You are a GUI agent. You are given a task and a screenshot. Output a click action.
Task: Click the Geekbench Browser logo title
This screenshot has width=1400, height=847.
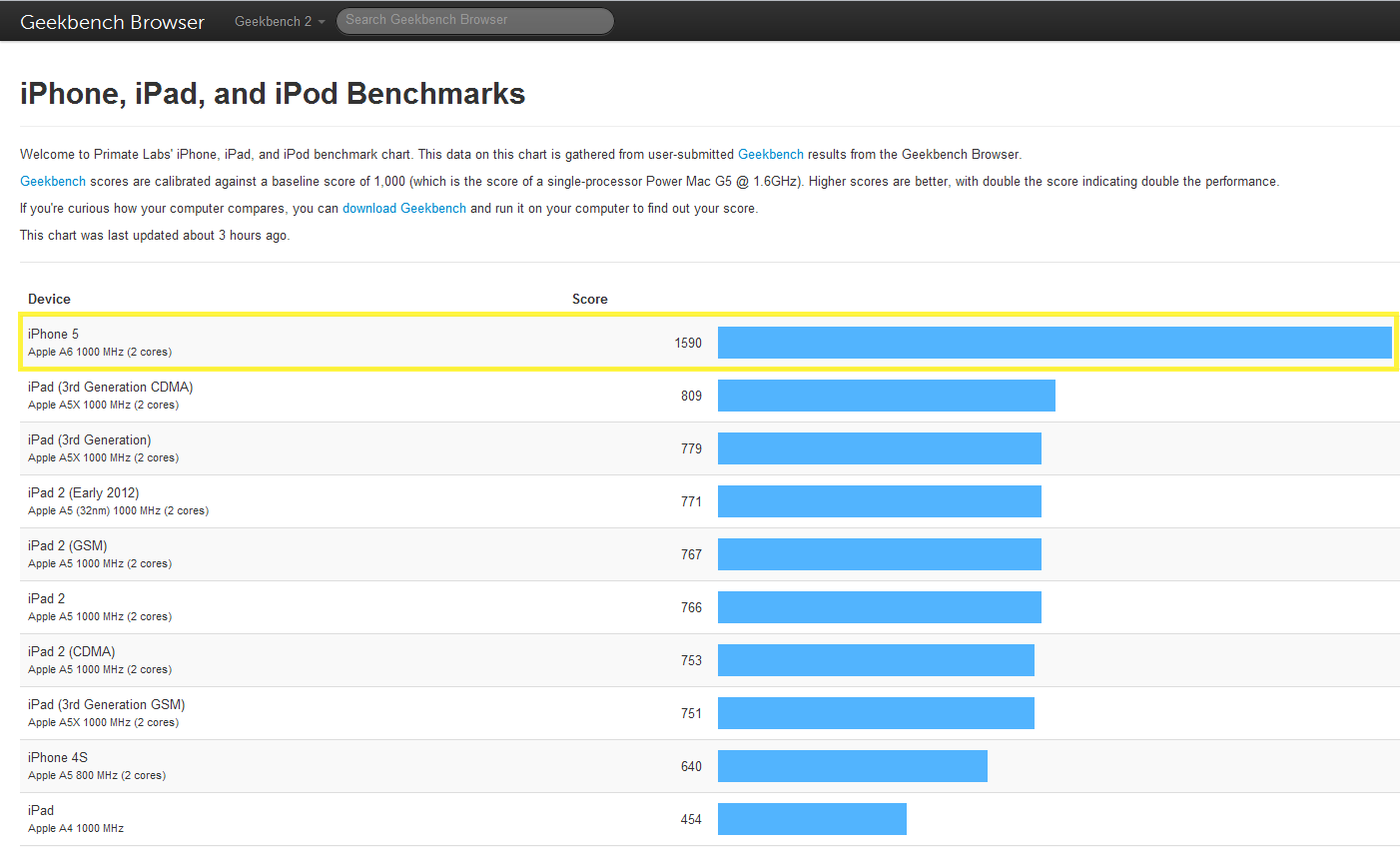[112, 22]
